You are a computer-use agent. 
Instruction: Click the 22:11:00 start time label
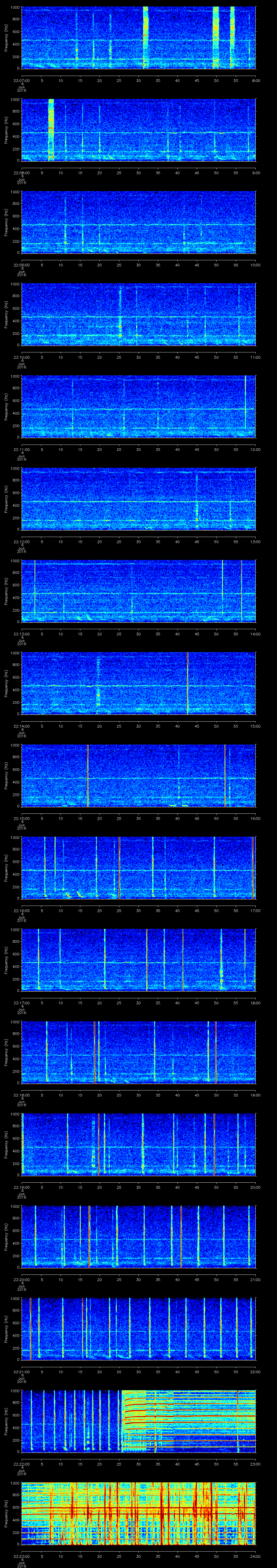(x=21, y=450)
